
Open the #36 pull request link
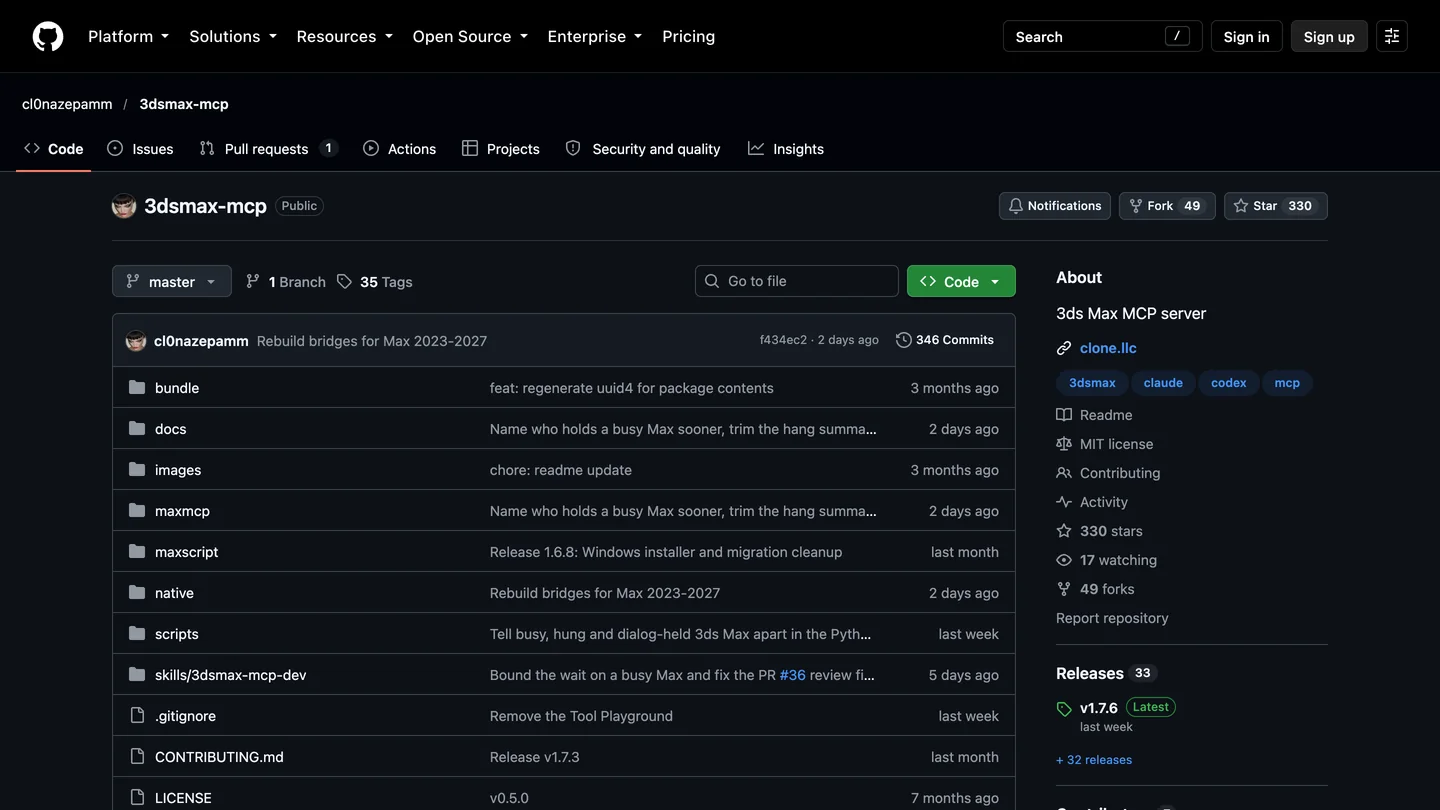[x=793, y=675]
